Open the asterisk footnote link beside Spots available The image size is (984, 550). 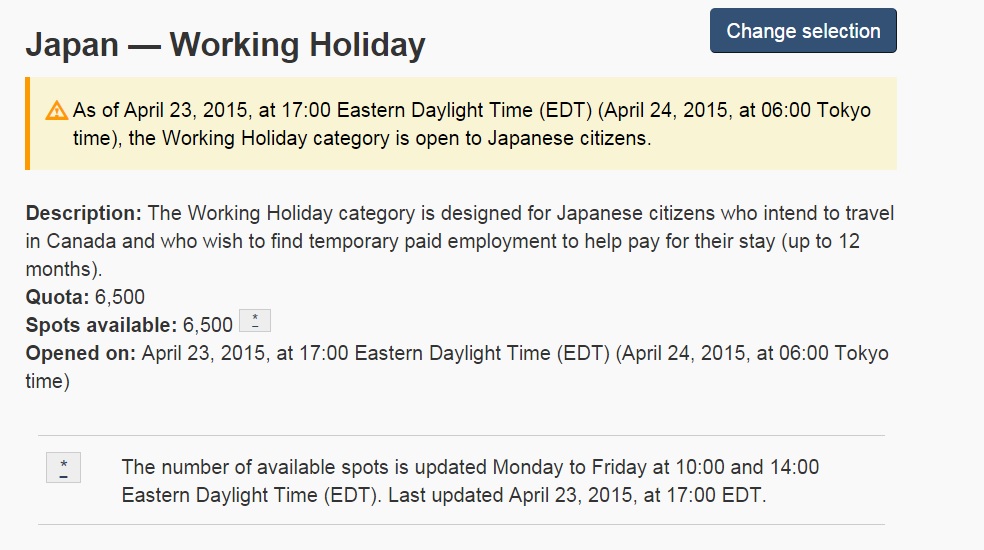click(x=255, y=321)
